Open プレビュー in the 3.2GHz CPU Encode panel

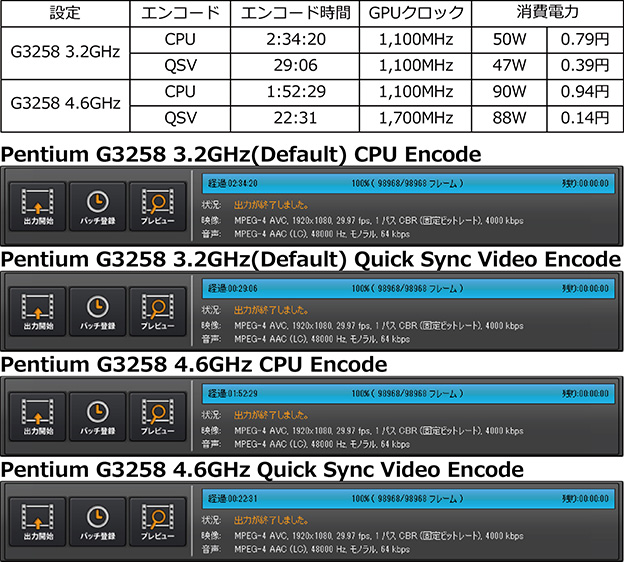click(x=157, y=203)
